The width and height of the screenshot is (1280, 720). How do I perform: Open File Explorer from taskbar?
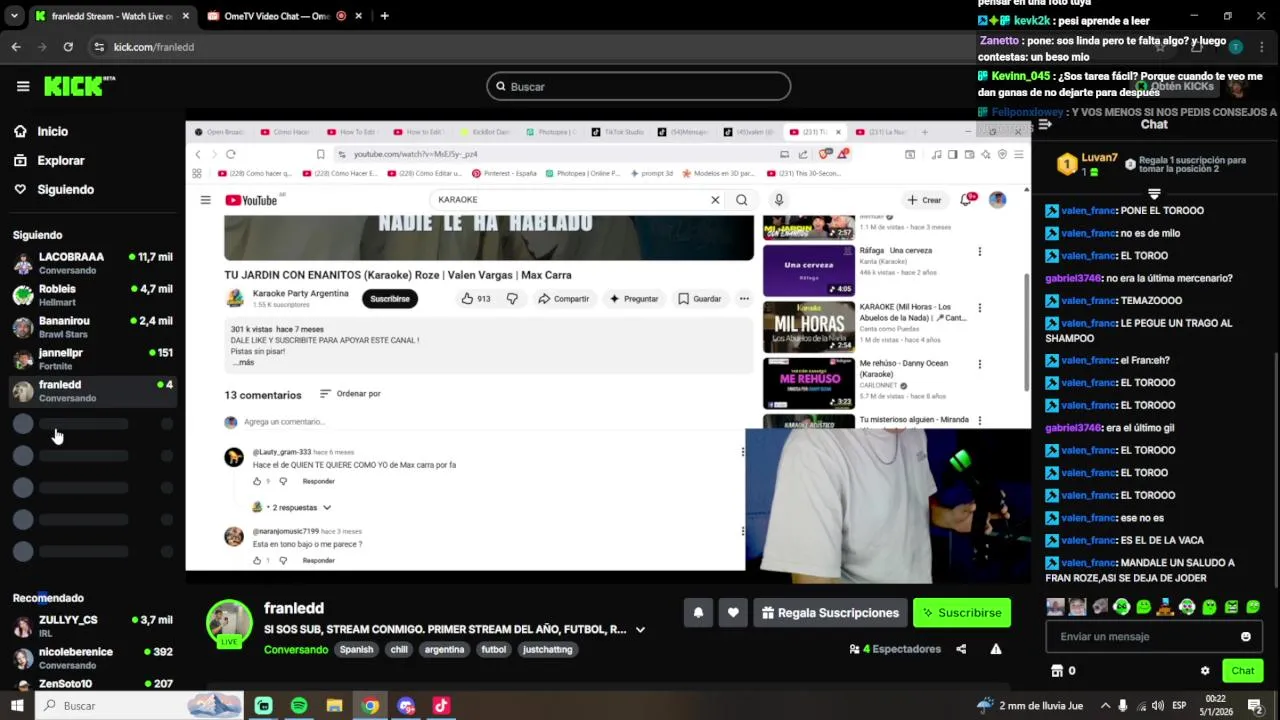(334, 706)
